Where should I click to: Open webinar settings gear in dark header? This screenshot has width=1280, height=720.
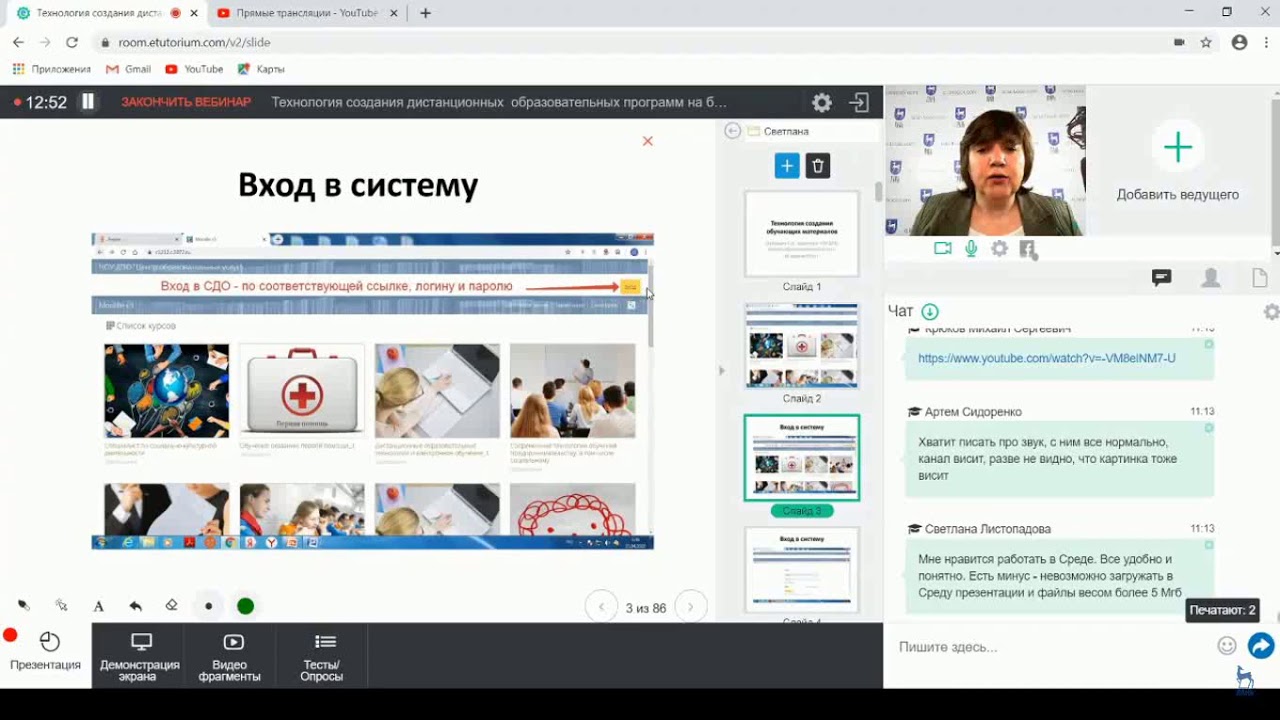821,102
